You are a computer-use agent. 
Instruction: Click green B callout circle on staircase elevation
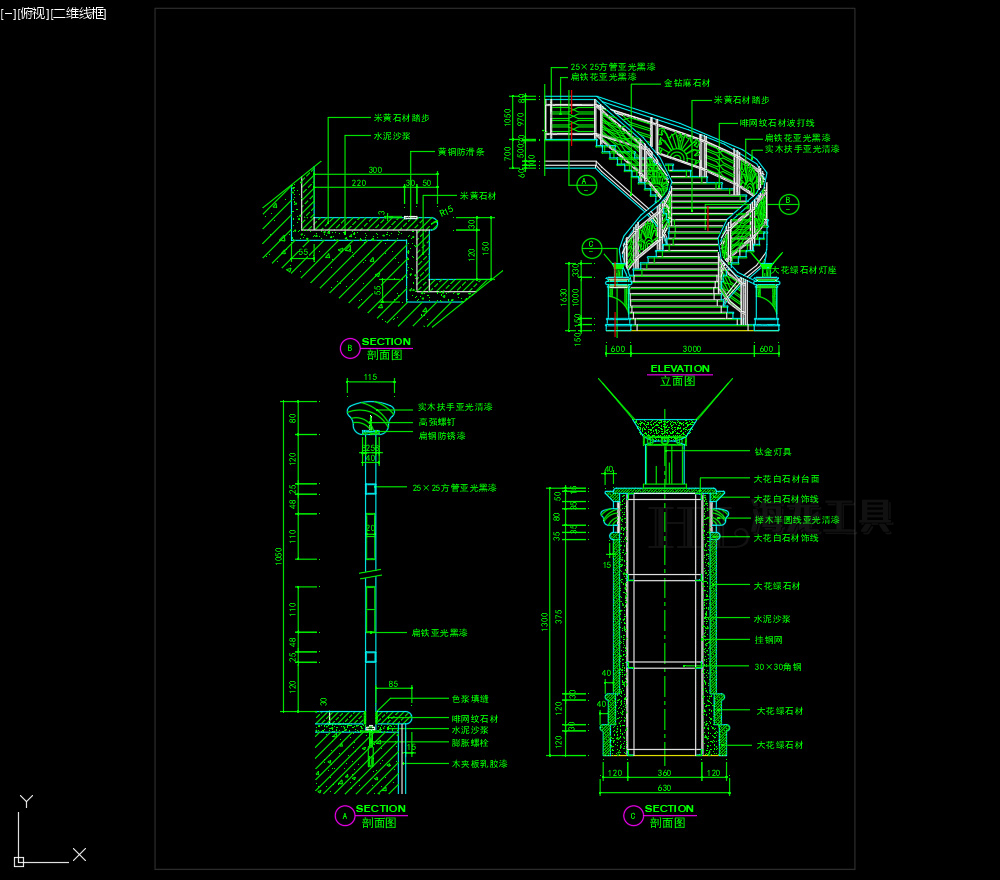[788, 203]
